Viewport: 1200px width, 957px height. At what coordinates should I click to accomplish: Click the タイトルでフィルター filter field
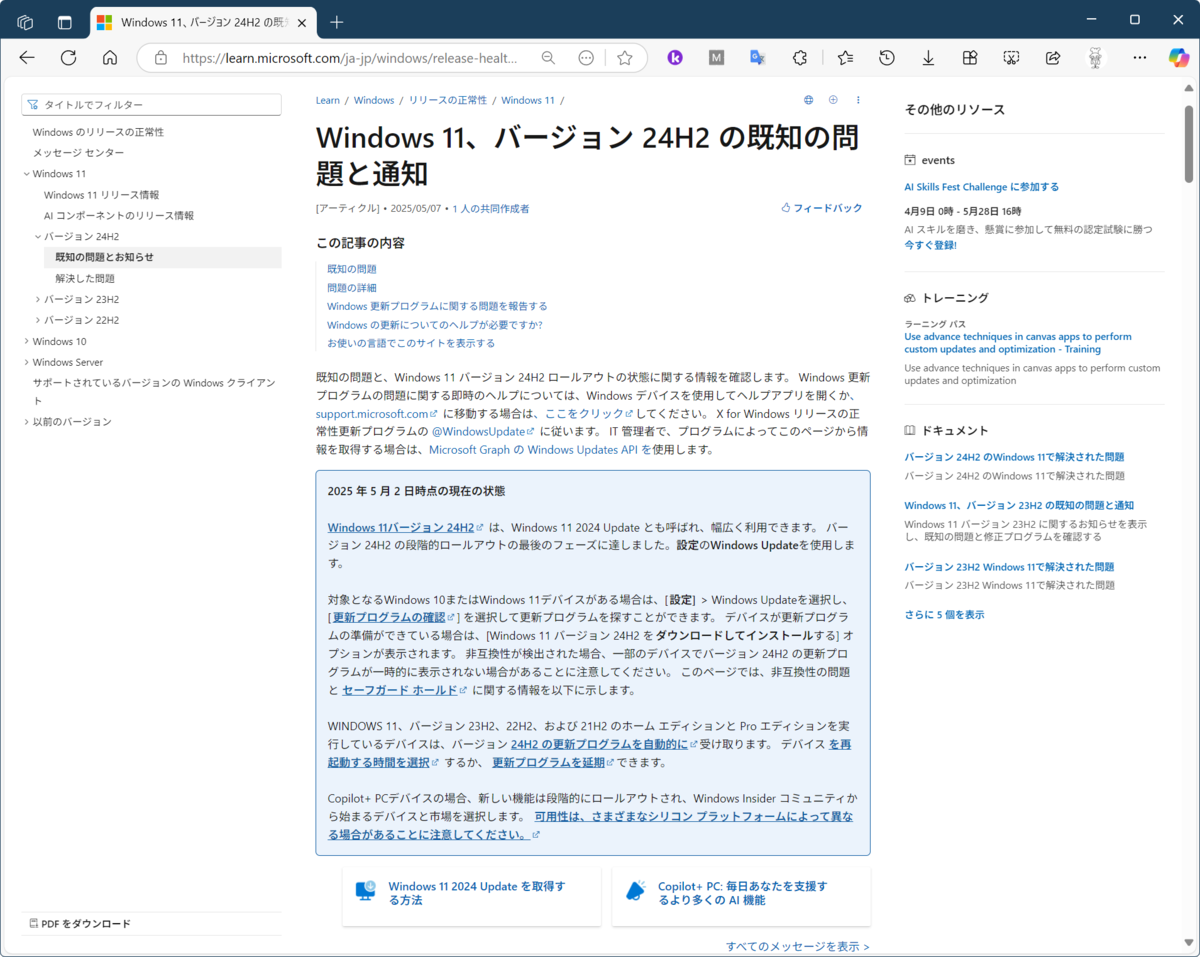(150, 104)
